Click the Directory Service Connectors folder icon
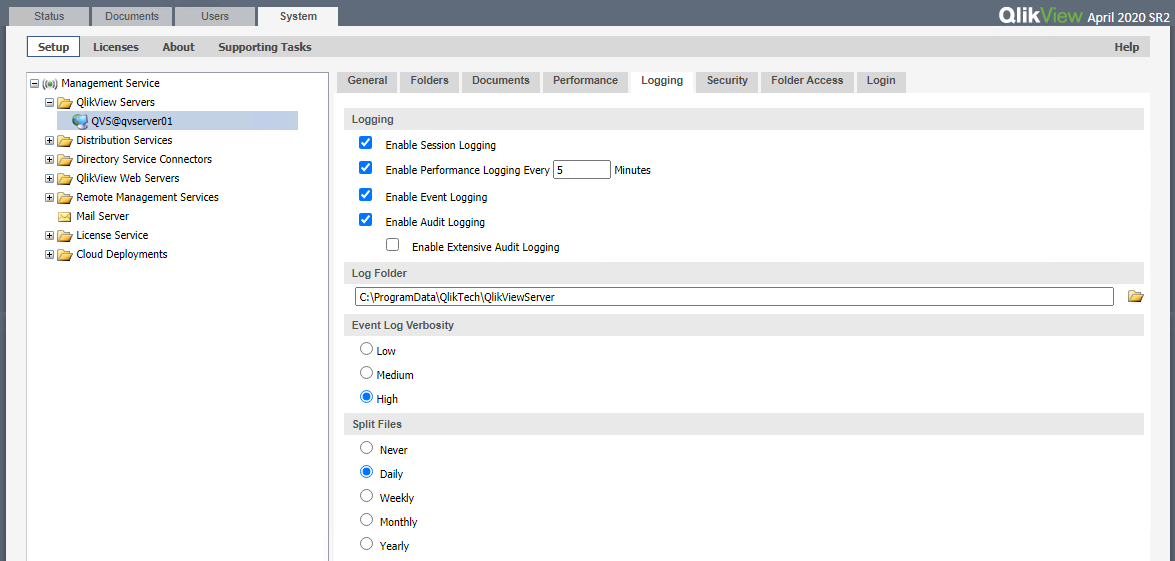The height and width of the screenshot is (561, 1175). (x=65, y=160)
